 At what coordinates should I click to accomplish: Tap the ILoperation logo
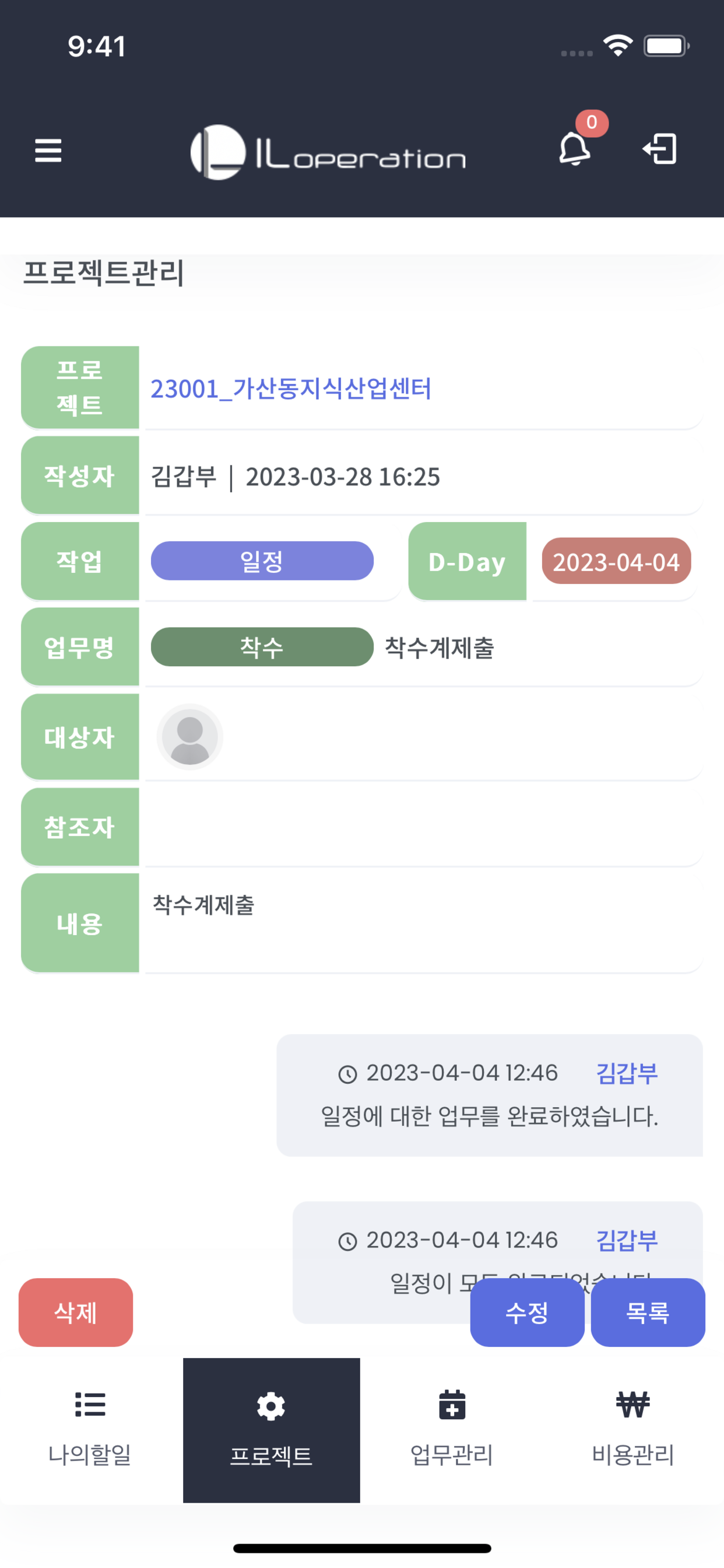[x=328, y=152]
